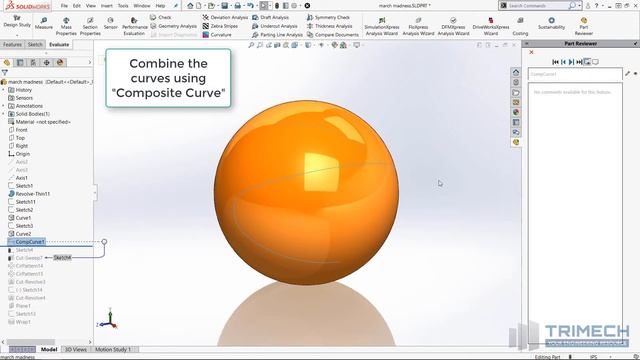Launch DriveWorksXpress Wizard
This screenshot has height=360, width=640.
click(x=491, y=26)
